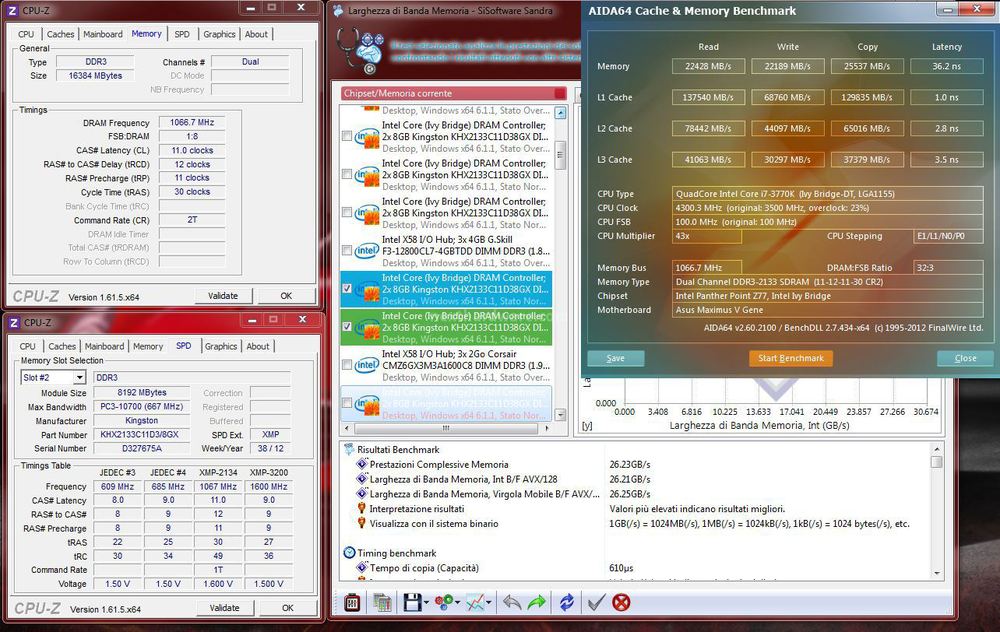Screen dimensions: 1000x632
Task: Click OK in the CPU-Z Memory window
Action: 286,296
